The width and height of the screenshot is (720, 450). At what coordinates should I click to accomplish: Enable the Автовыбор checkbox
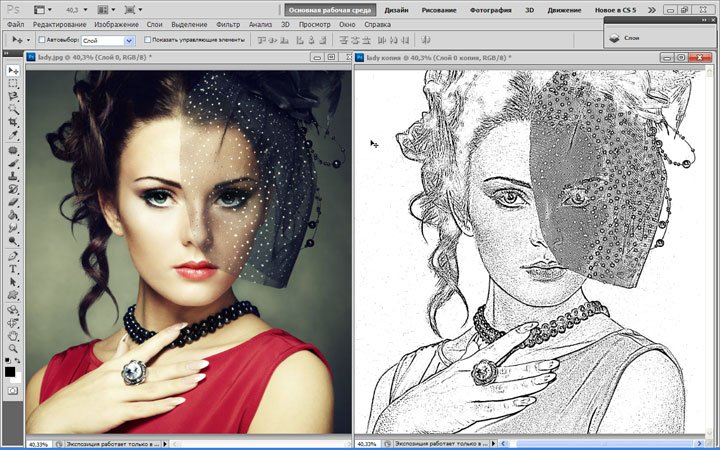41,40
